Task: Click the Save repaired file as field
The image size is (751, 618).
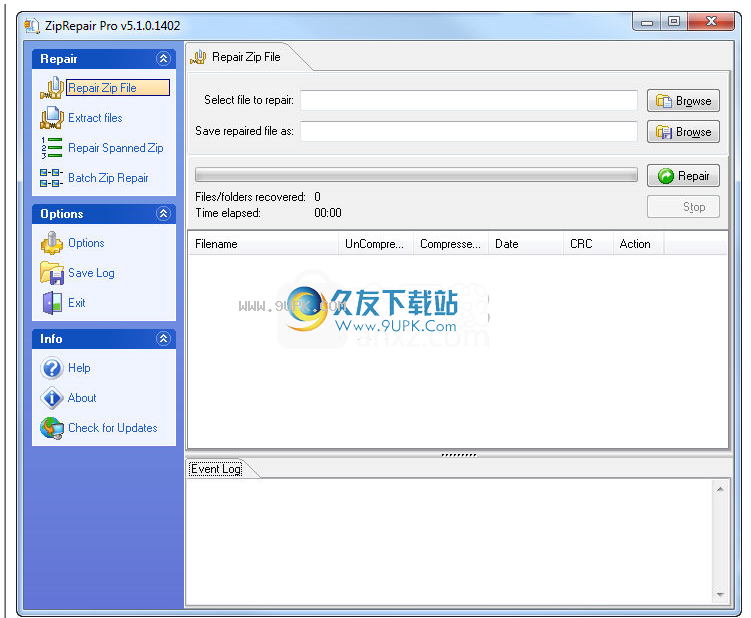Action: [468, 131]
